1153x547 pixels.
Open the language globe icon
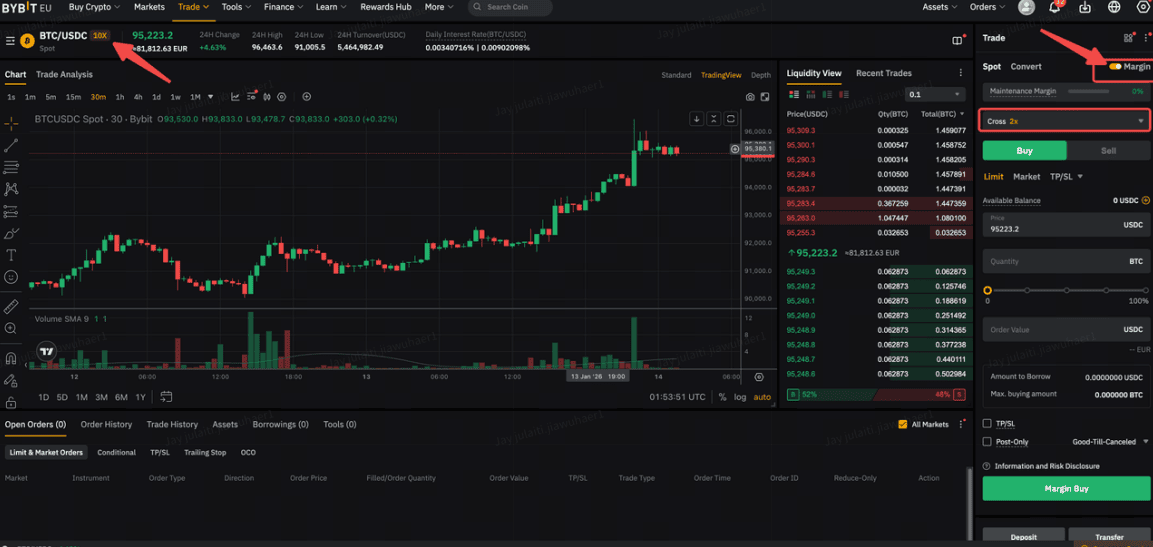(1114, 7)
